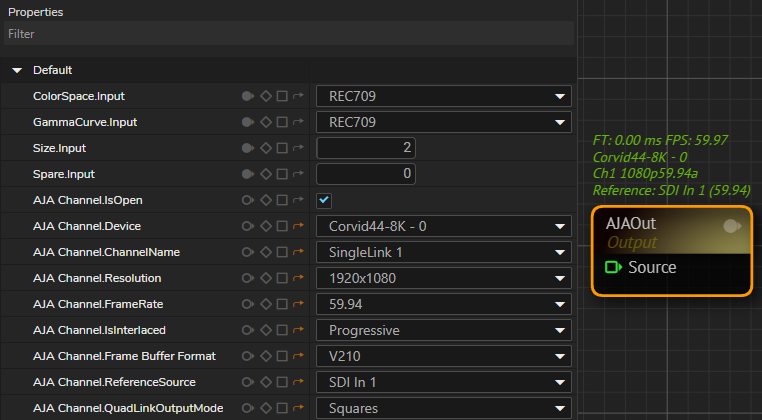Click the pin icon on ColorSpace.Input row

(248, 96)
